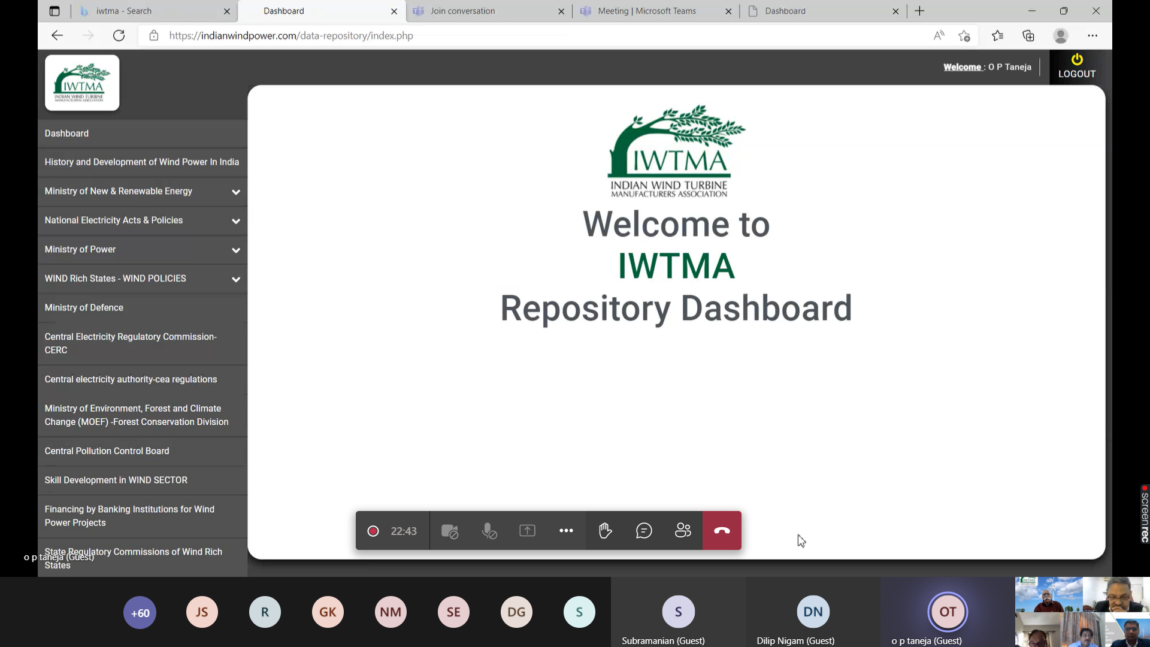The image size is (1150, 647).
Task: Click the share content tray icon
Action: point(527,531)
